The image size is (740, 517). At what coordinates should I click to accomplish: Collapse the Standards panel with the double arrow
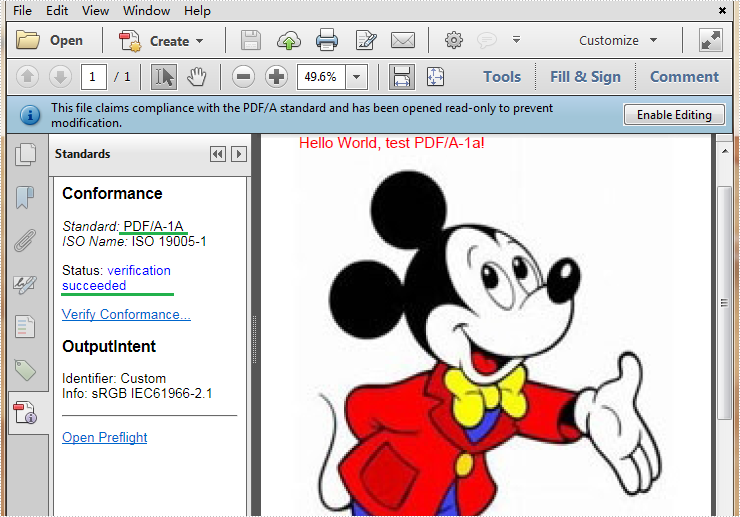pyautogui.click(x=218, y=154)
